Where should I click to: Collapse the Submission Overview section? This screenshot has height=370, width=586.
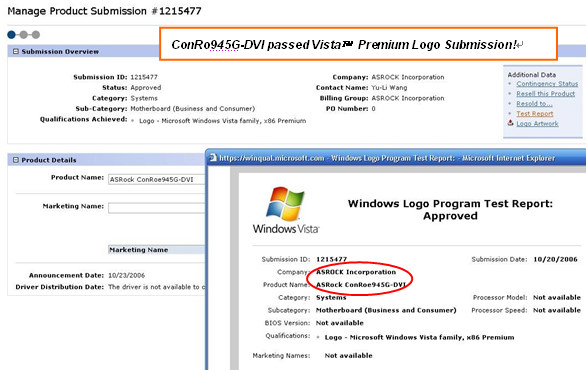click(16, 51)
